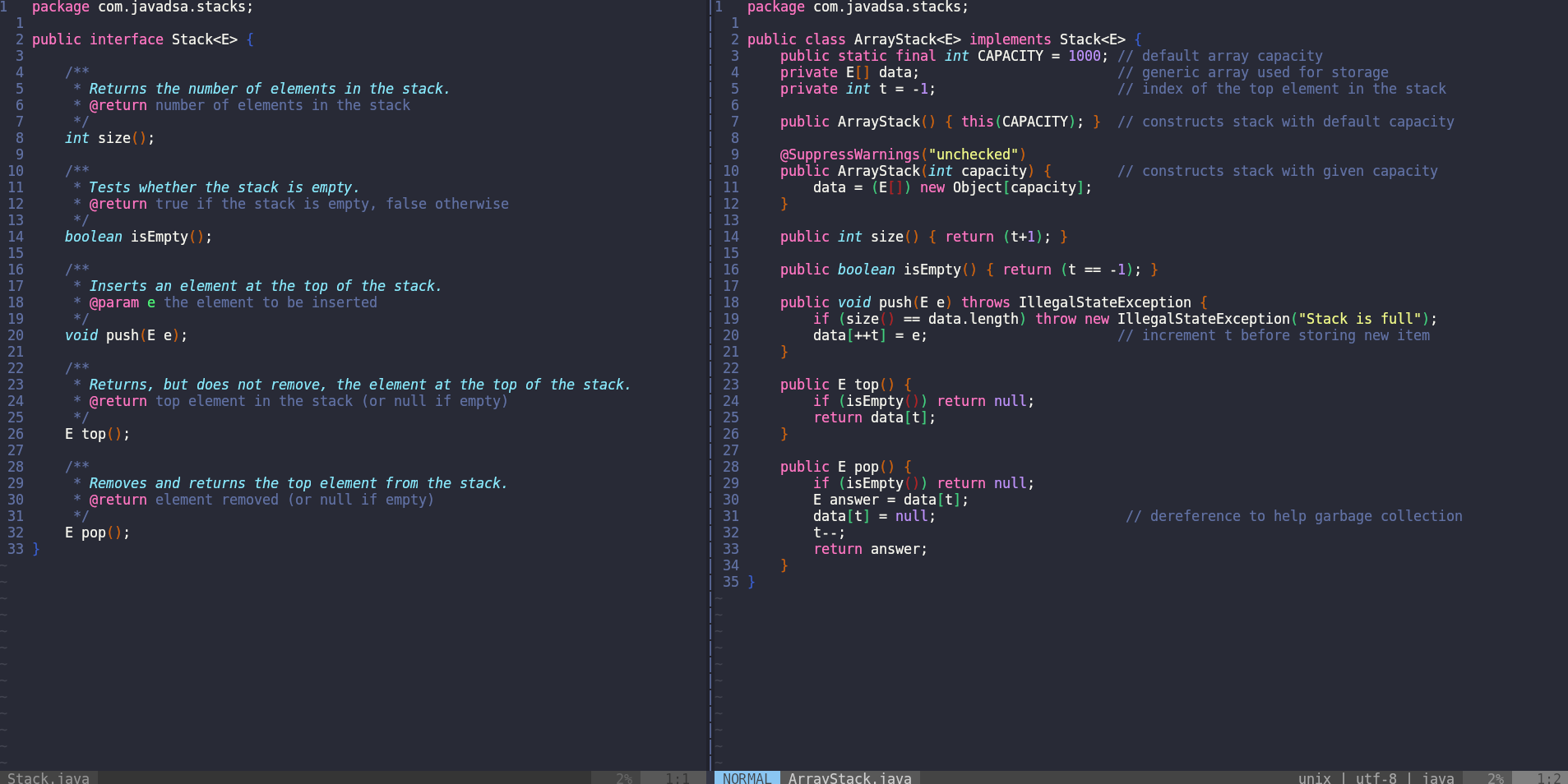Click line number 35 in ArrayStack.java pane
The width and height of the screenshot is (1568, 784).
[731, 582]
